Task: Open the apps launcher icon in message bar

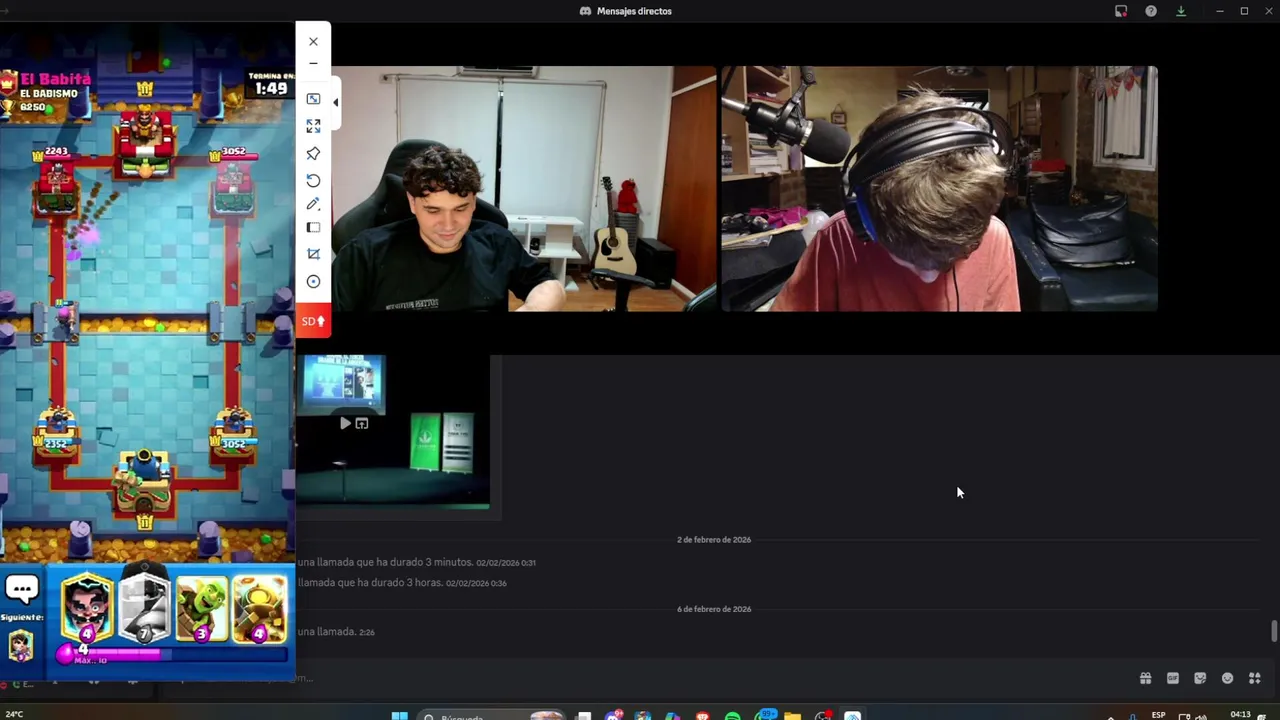Action: coord(1254,678)
